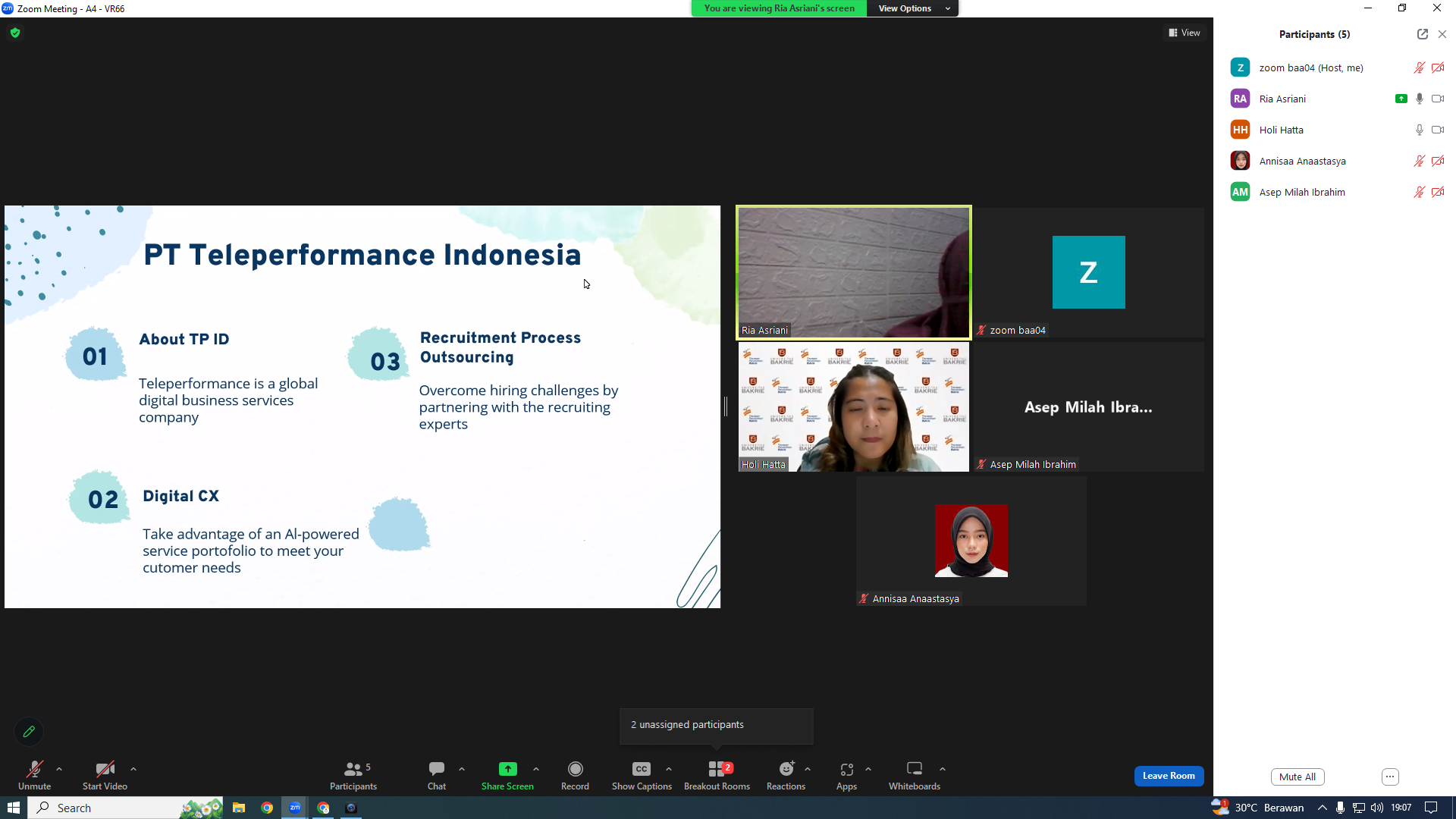Unmute the microphone in Zoom toolbar
Screen dimensions: 1456x819
coord(34,775)
